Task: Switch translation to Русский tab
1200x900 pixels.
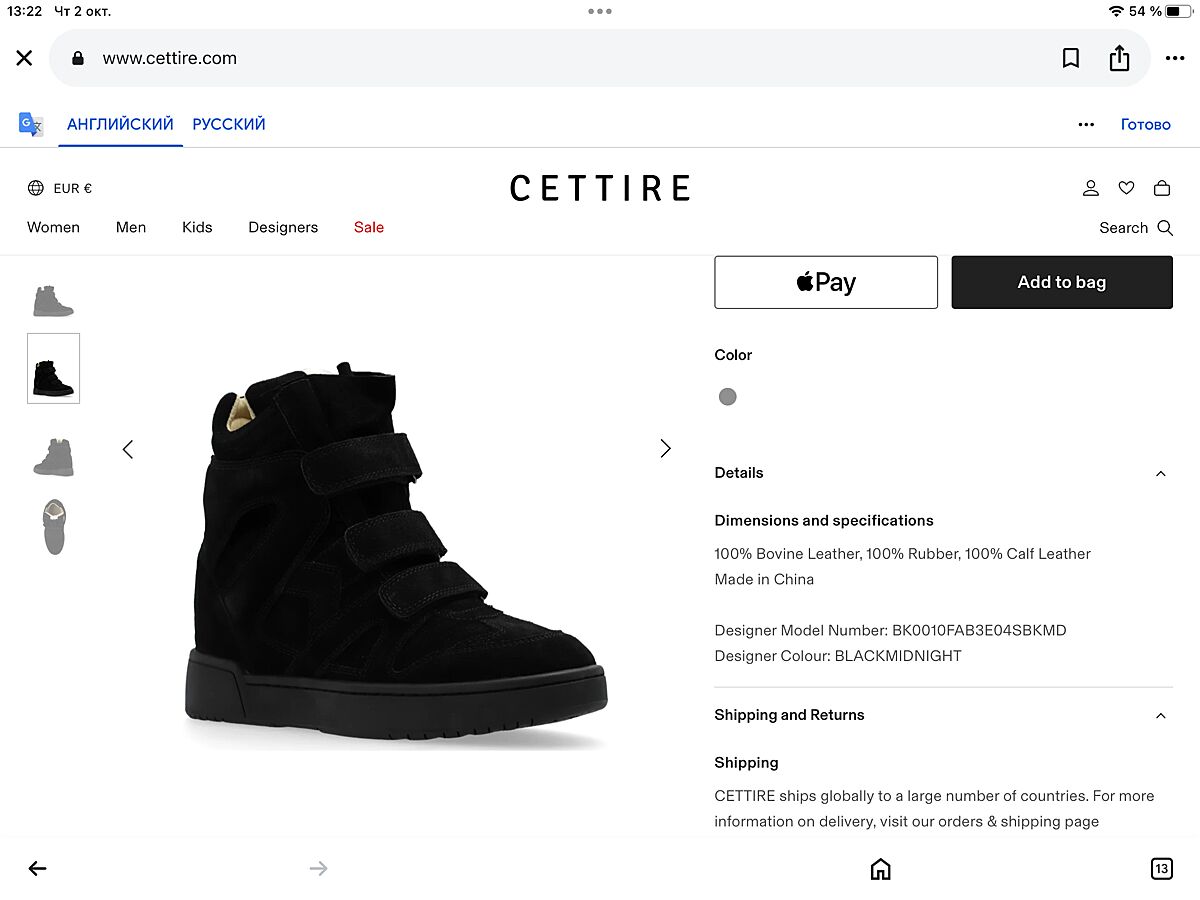Action: (229, 124)
